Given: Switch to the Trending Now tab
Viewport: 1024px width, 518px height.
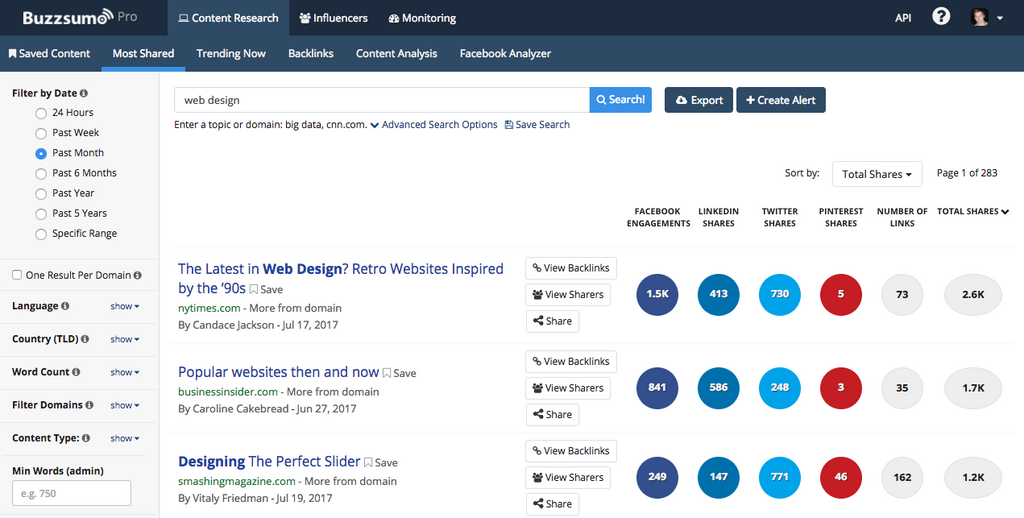Looking at the screenshot, I should 231,53.
